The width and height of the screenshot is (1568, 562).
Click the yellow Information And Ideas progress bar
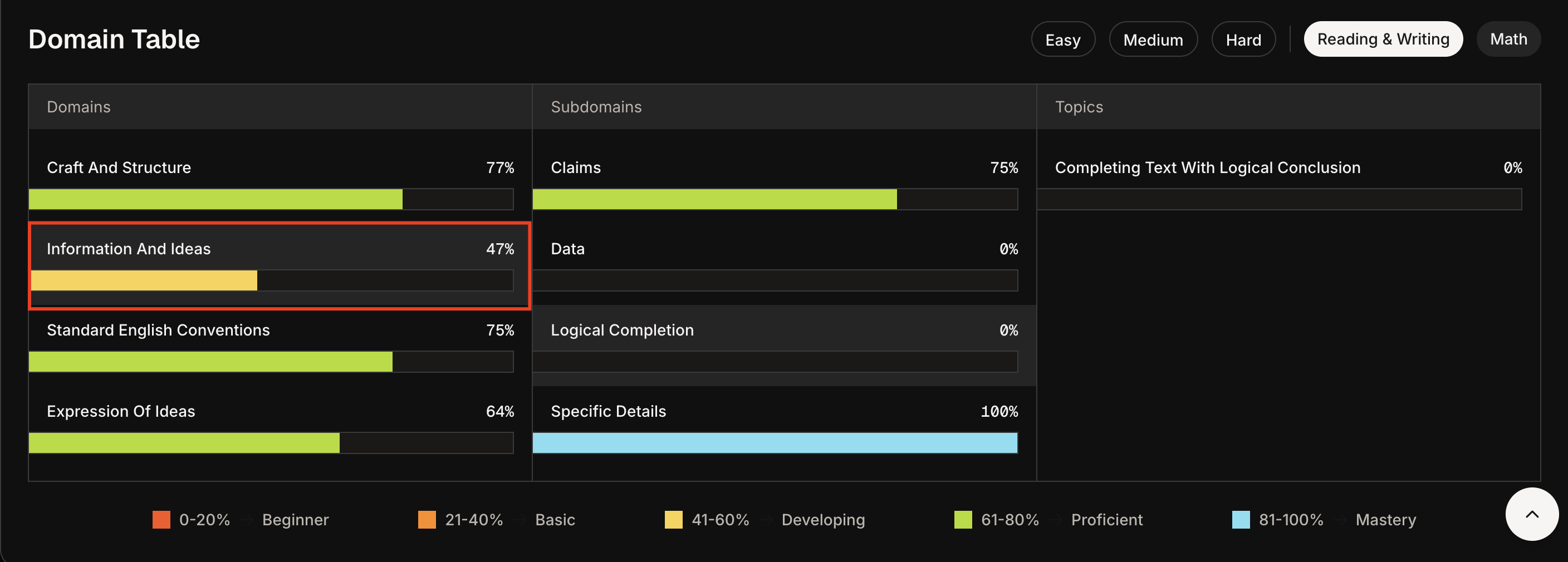pos(144,280)
